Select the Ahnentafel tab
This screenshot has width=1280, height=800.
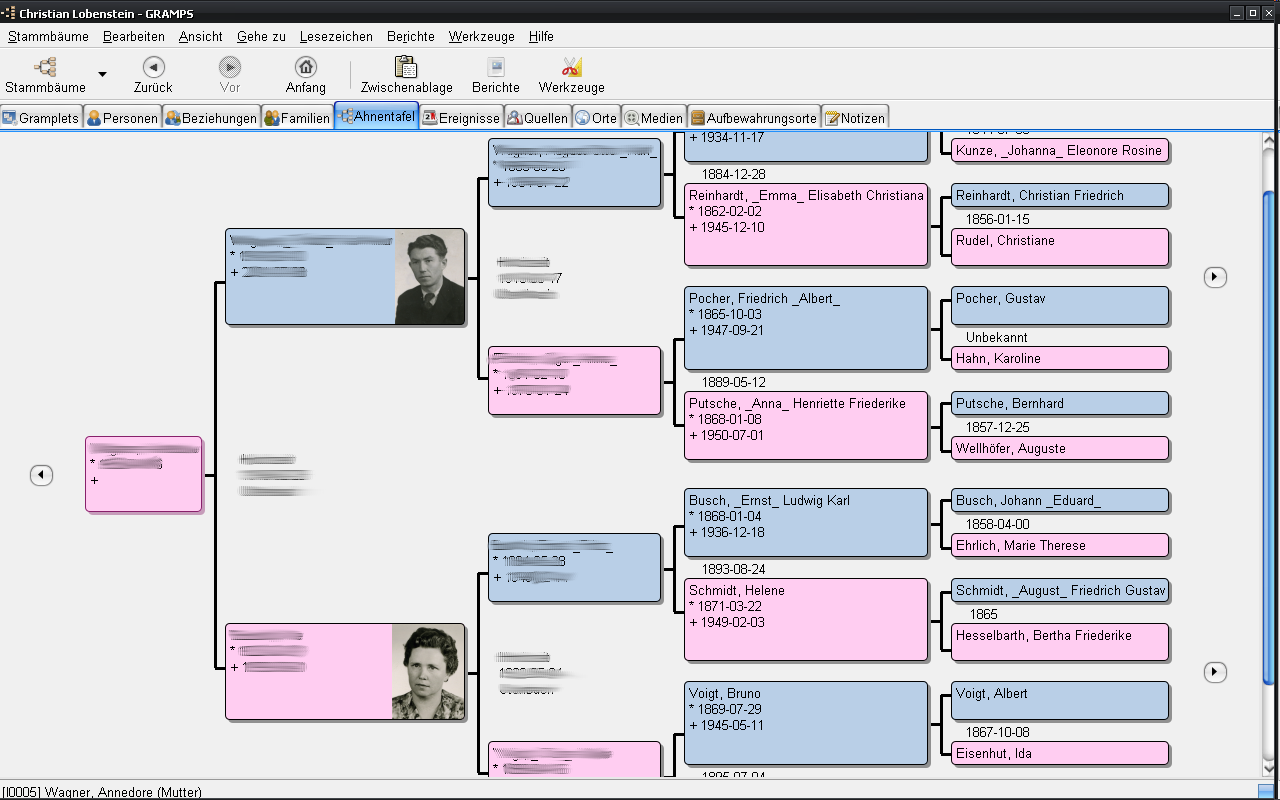click(377, 117)
